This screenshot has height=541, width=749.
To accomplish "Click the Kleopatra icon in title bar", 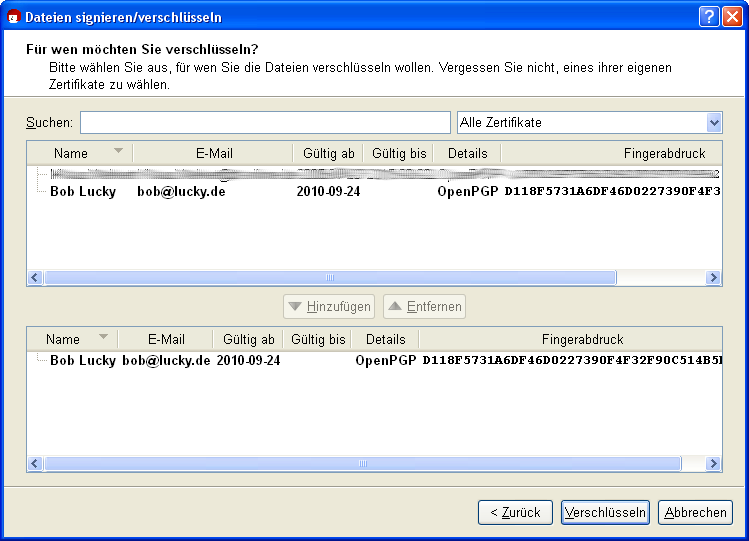I will point(14,17).
